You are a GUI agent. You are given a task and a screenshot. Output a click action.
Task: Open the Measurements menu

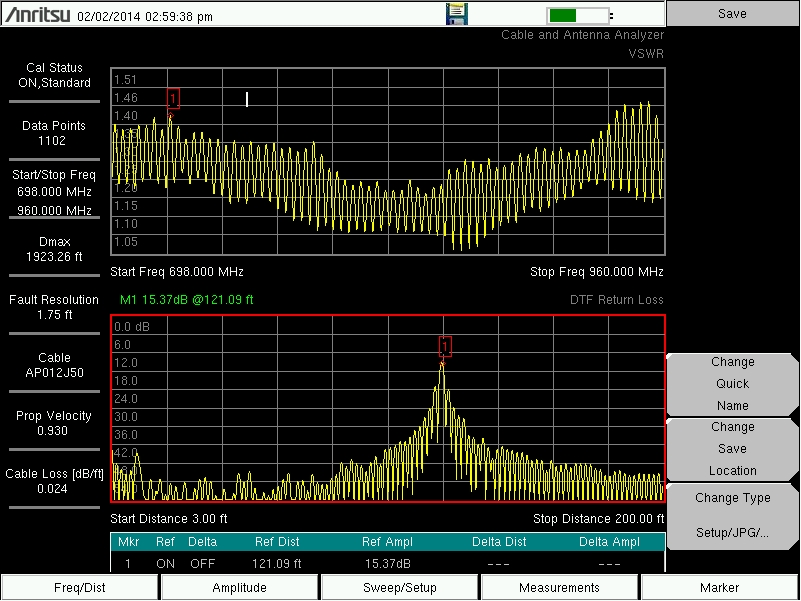click(560, 588)
